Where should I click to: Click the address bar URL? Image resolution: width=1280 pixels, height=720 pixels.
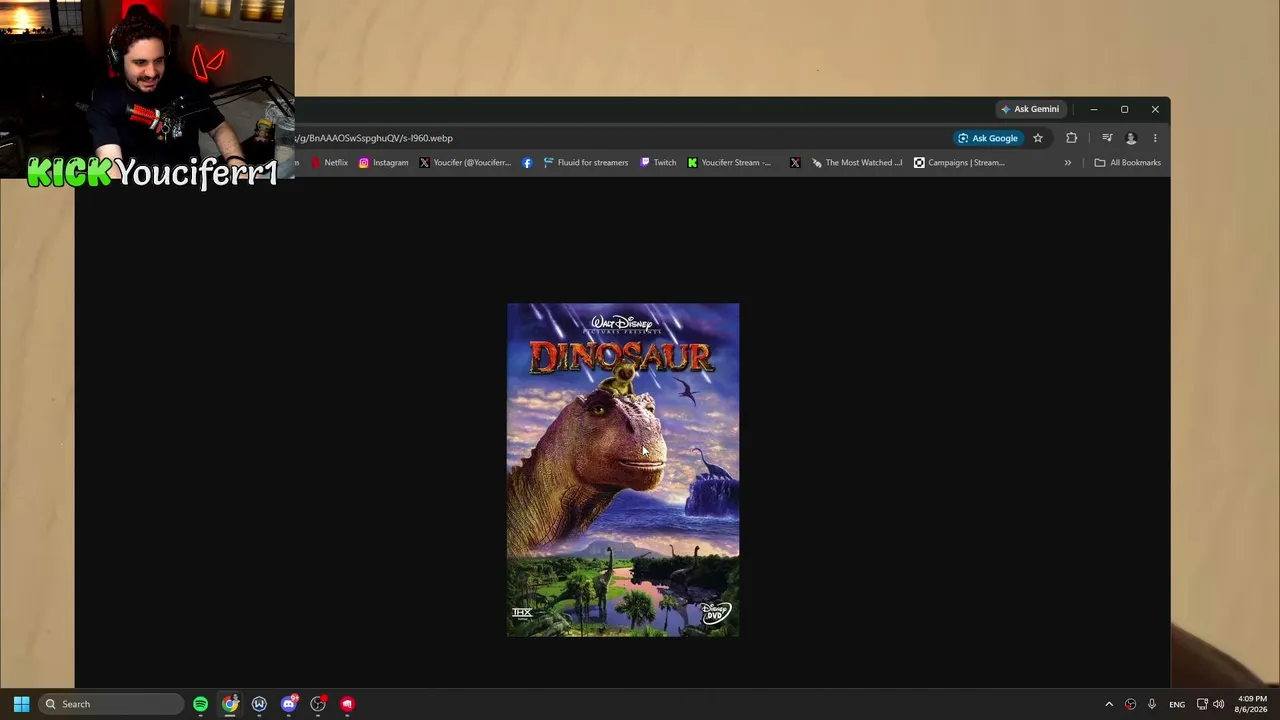click(374, 138)
